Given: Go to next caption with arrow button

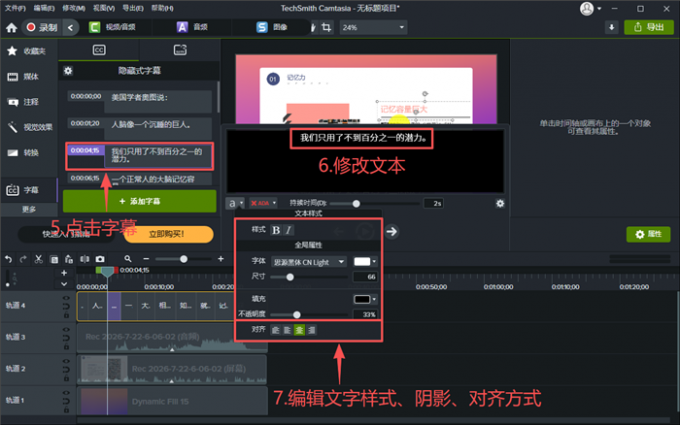Looking at the screenshot, I should point(392,231).
